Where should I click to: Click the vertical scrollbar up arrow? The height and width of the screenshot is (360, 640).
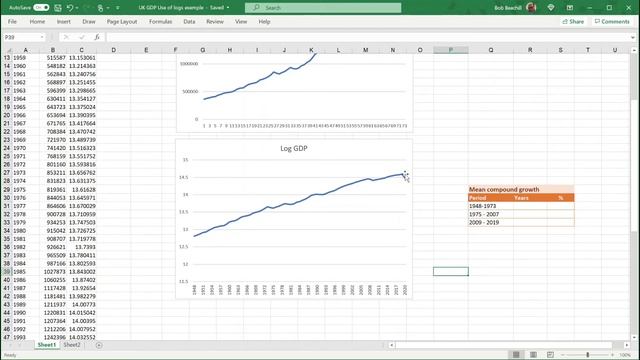pos(634,50)
